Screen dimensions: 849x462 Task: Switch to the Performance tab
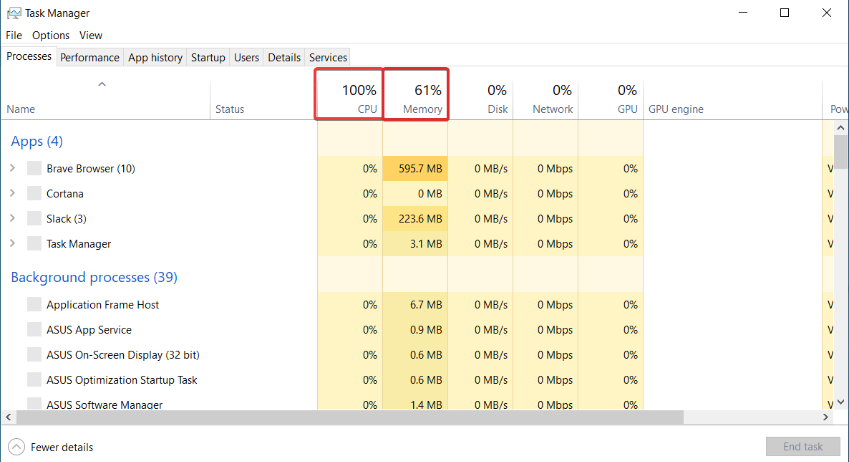pos(90,58)
